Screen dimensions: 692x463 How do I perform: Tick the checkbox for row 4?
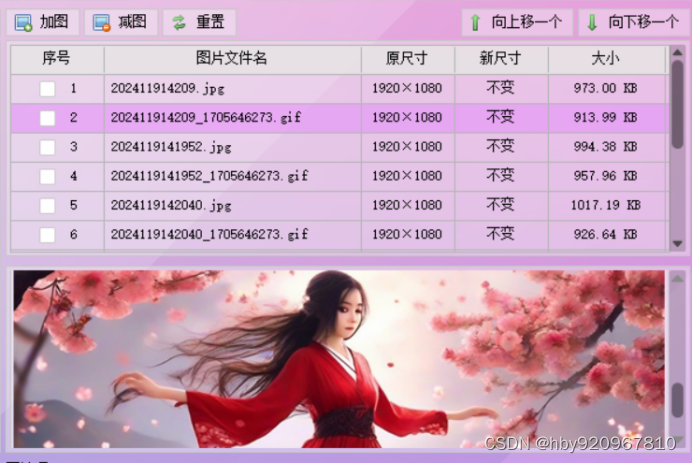(47, 176)
